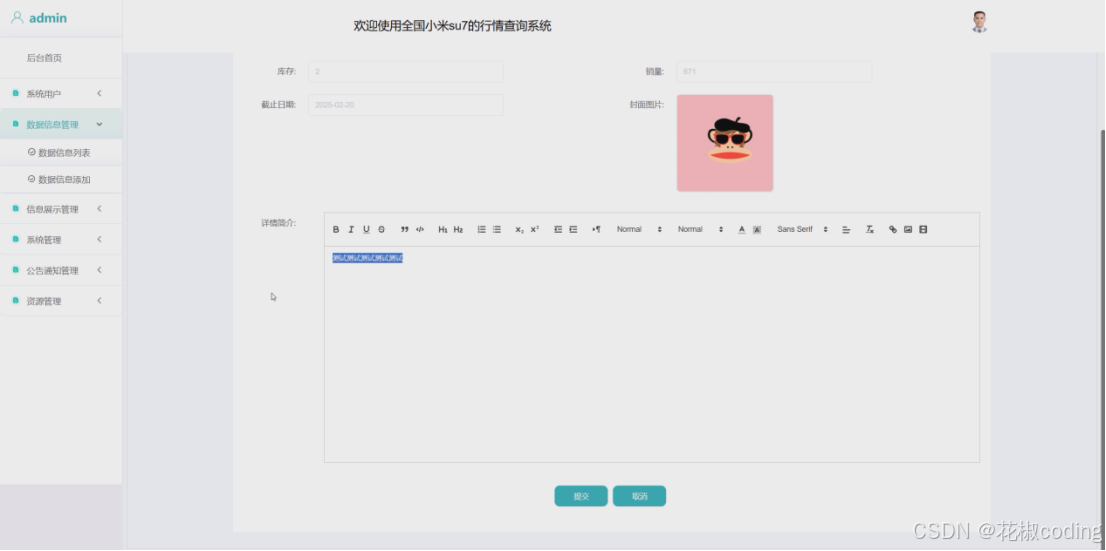Insert a code block
Screen dimensions: 1106x551
(x=420, y=229)
